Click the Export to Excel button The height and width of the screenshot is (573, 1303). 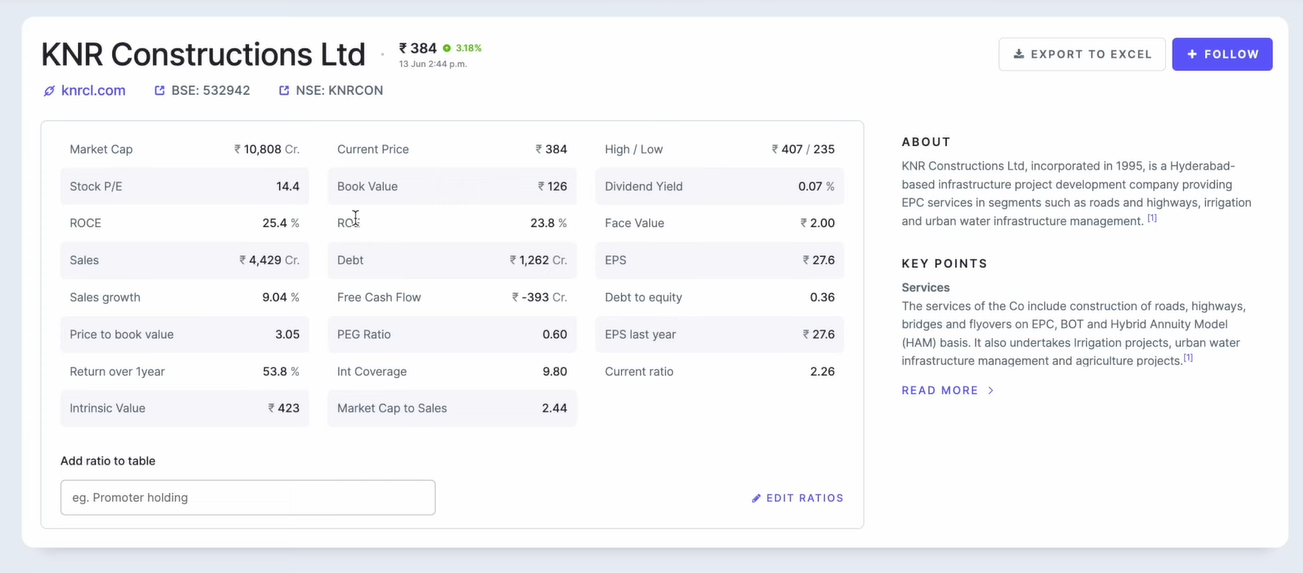[x=1082, y=54]
